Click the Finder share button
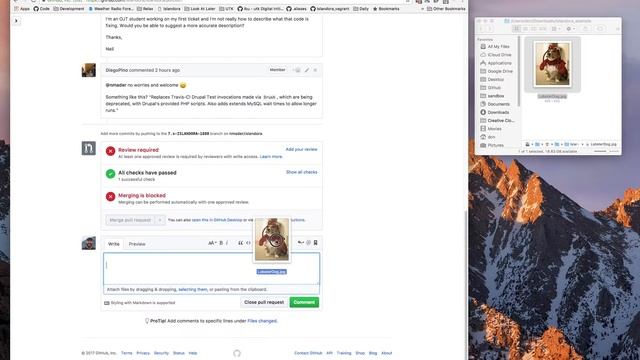Screen dimensions: 640x360 click(x=585, y=29)
